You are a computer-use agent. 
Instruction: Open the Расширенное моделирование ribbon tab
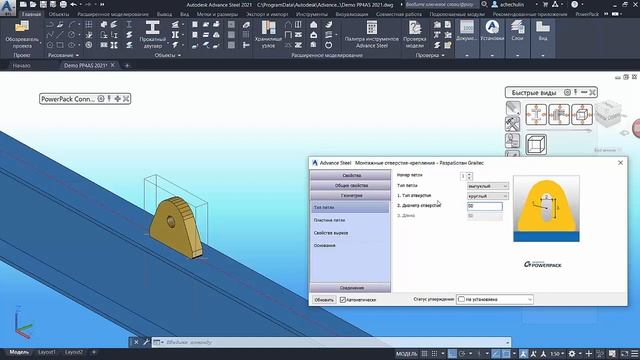pos(113,14)
